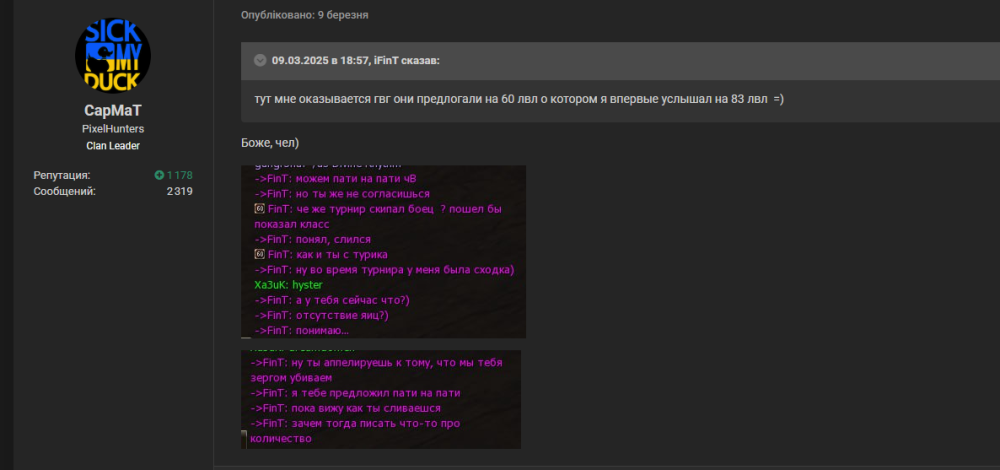1000x470 pixels.
Task: Click the green plus reputation icon
Action: pyautogui.click(x=159, y=175)
